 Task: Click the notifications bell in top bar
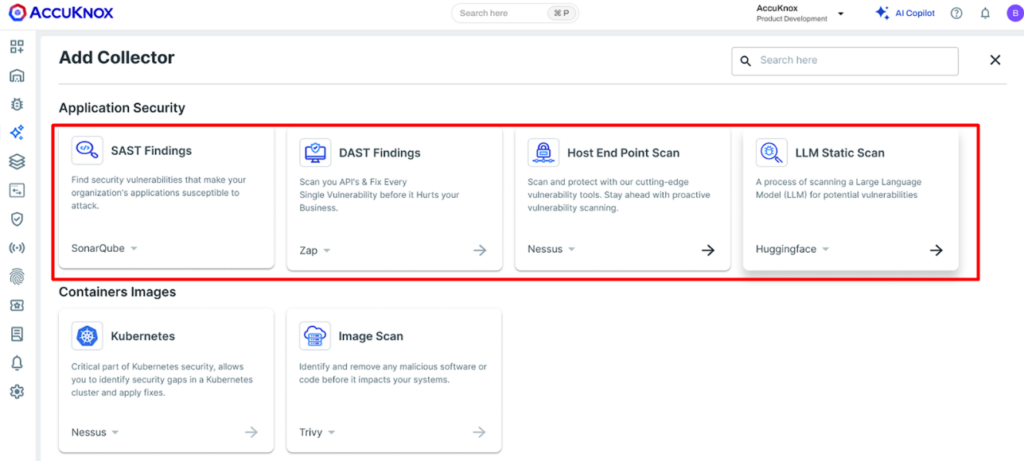(x=985, y=13)
